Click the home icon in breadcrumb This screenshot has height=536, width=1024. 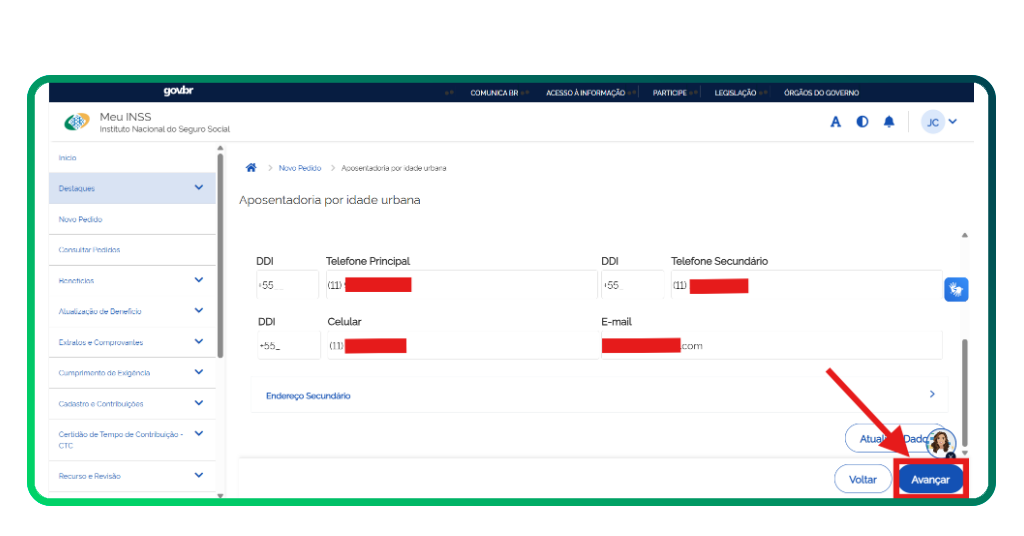click(251, 168)
